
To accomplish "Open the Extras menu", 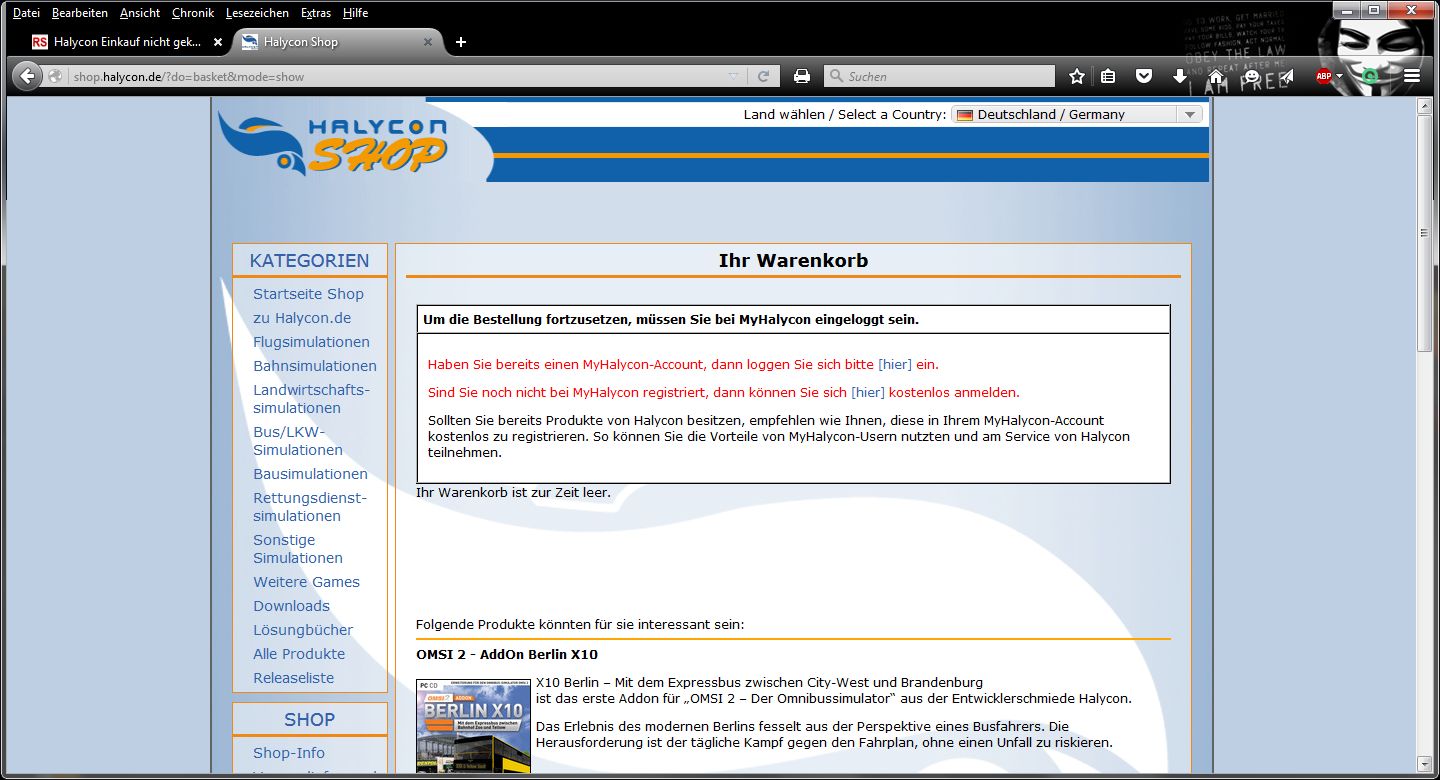I will pyautogui.click(x=316, y=13).
